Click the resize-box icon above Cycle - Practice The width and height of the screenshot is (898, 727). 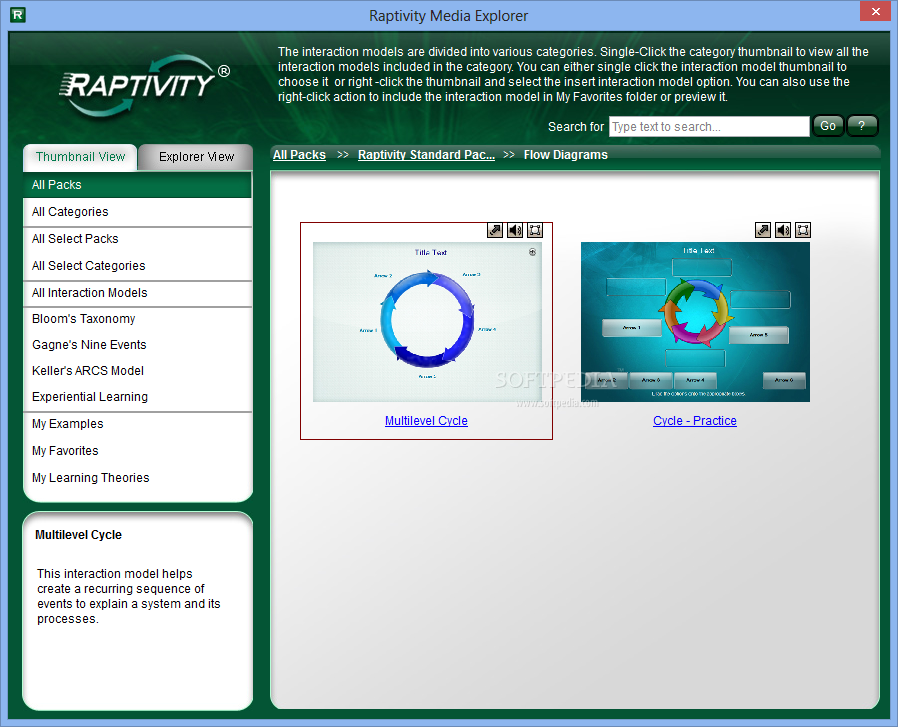803,230
